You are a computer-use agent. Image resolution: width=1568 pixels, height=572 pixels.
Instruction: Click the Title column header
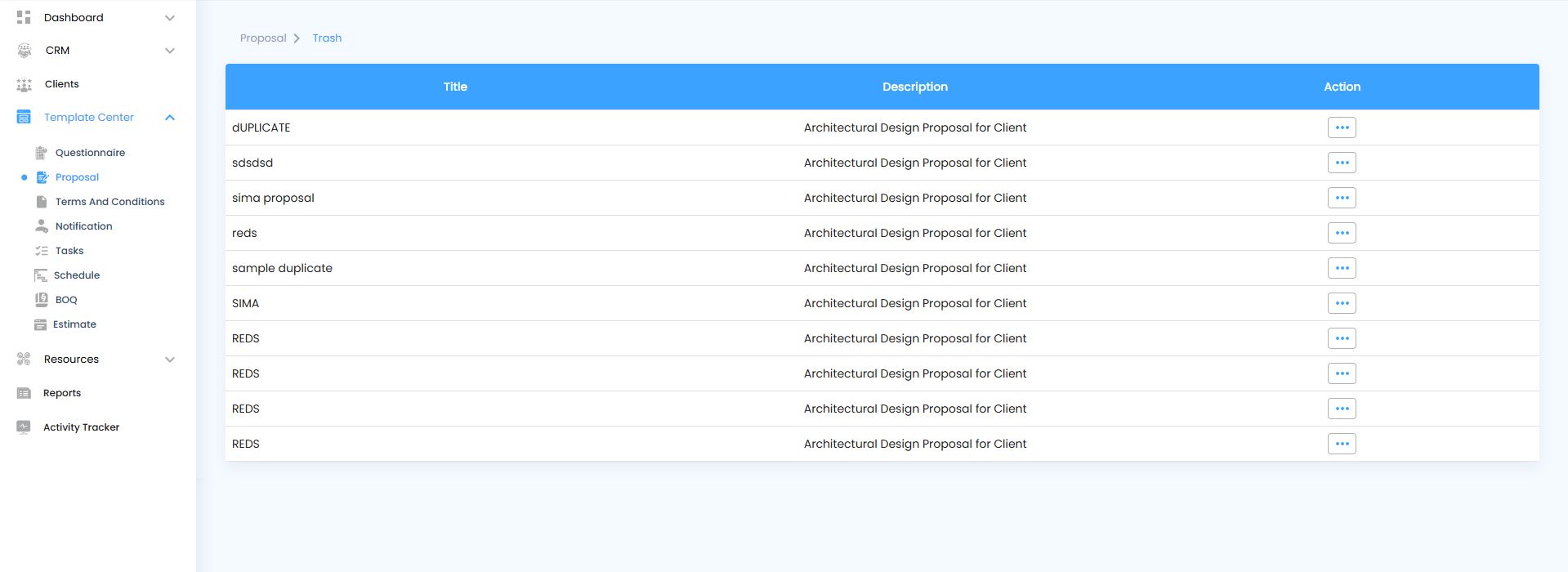[455, 87]
